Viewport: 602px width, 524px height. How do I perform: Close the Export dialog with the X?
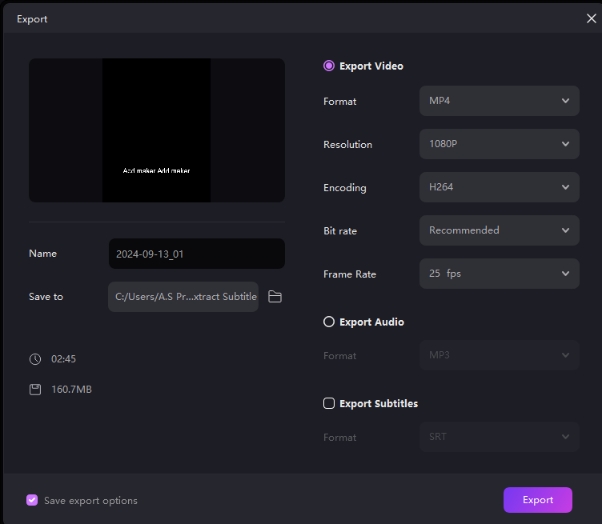591,18
